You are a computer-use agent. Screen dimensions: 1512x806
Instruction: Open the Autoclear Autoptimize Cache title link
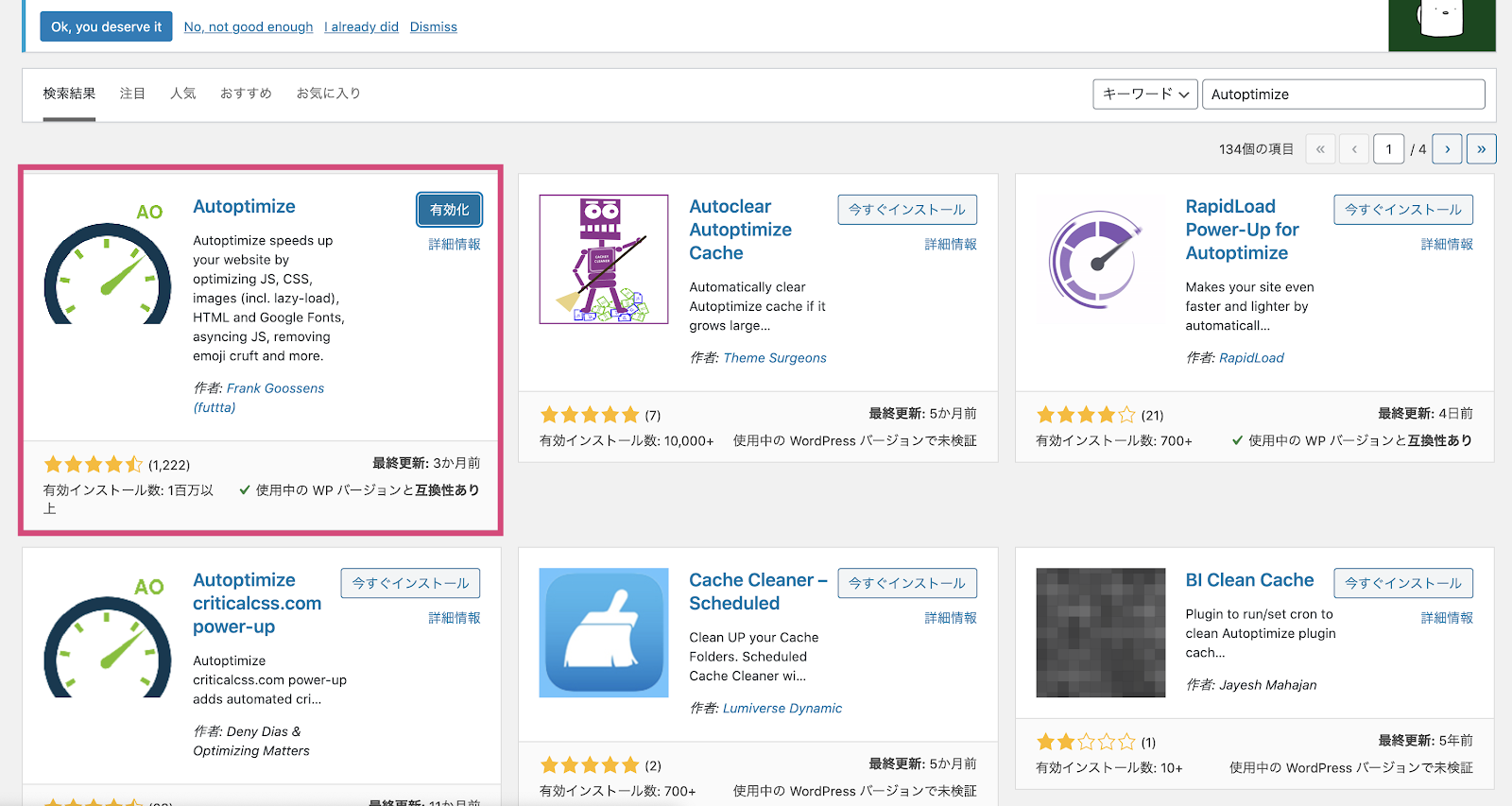point(741,230)
